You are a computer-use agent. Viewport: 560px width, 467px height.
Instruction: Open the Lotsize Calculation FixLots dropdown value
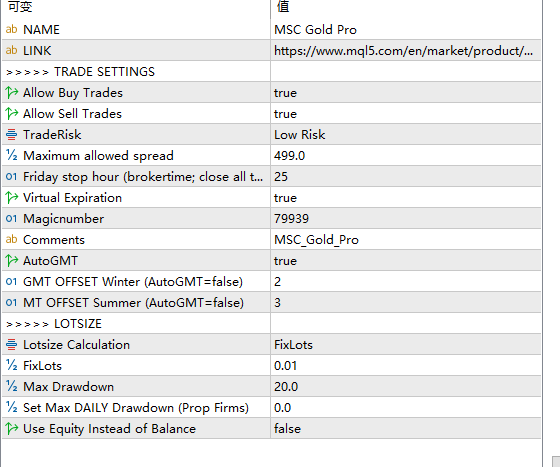(406, 345)
